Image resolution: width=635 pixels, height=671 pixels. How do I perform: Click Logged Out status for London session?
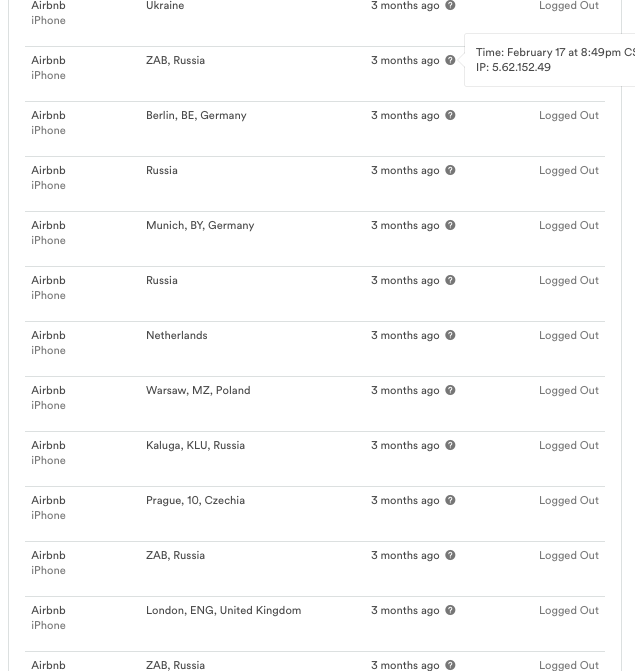(x=568, y=611)
